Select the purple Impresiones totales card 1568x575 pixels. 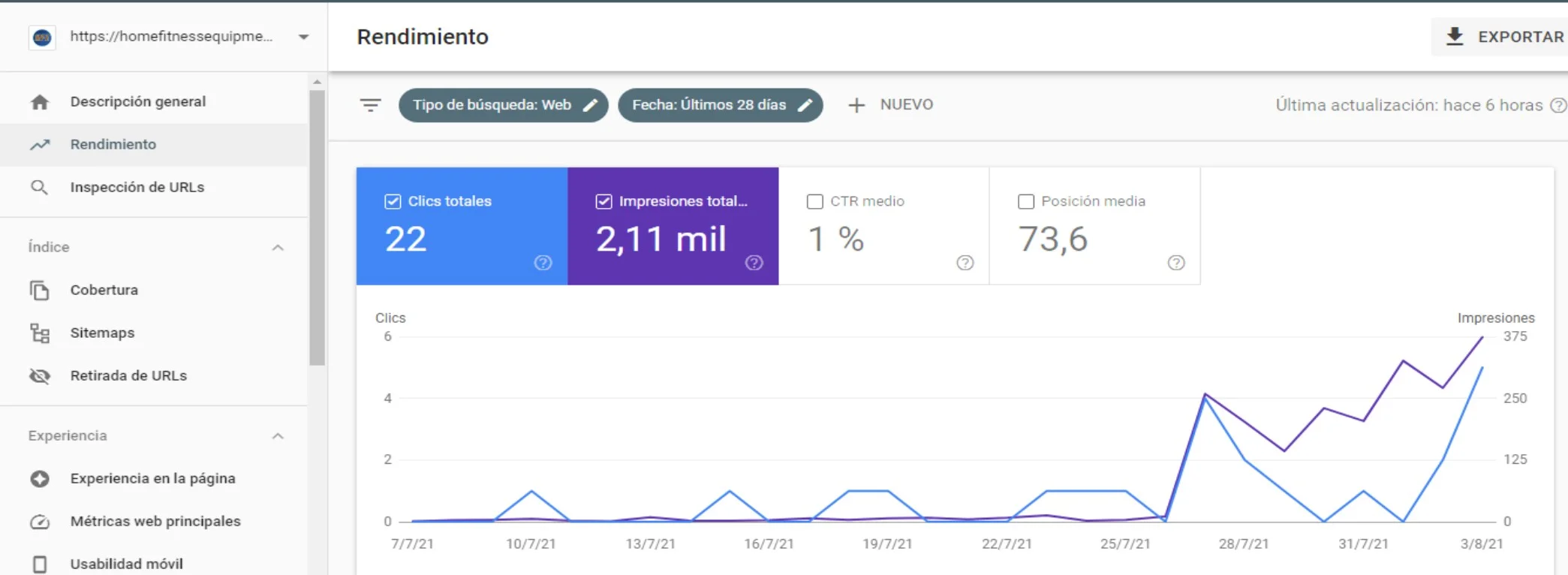click(673, 226)
